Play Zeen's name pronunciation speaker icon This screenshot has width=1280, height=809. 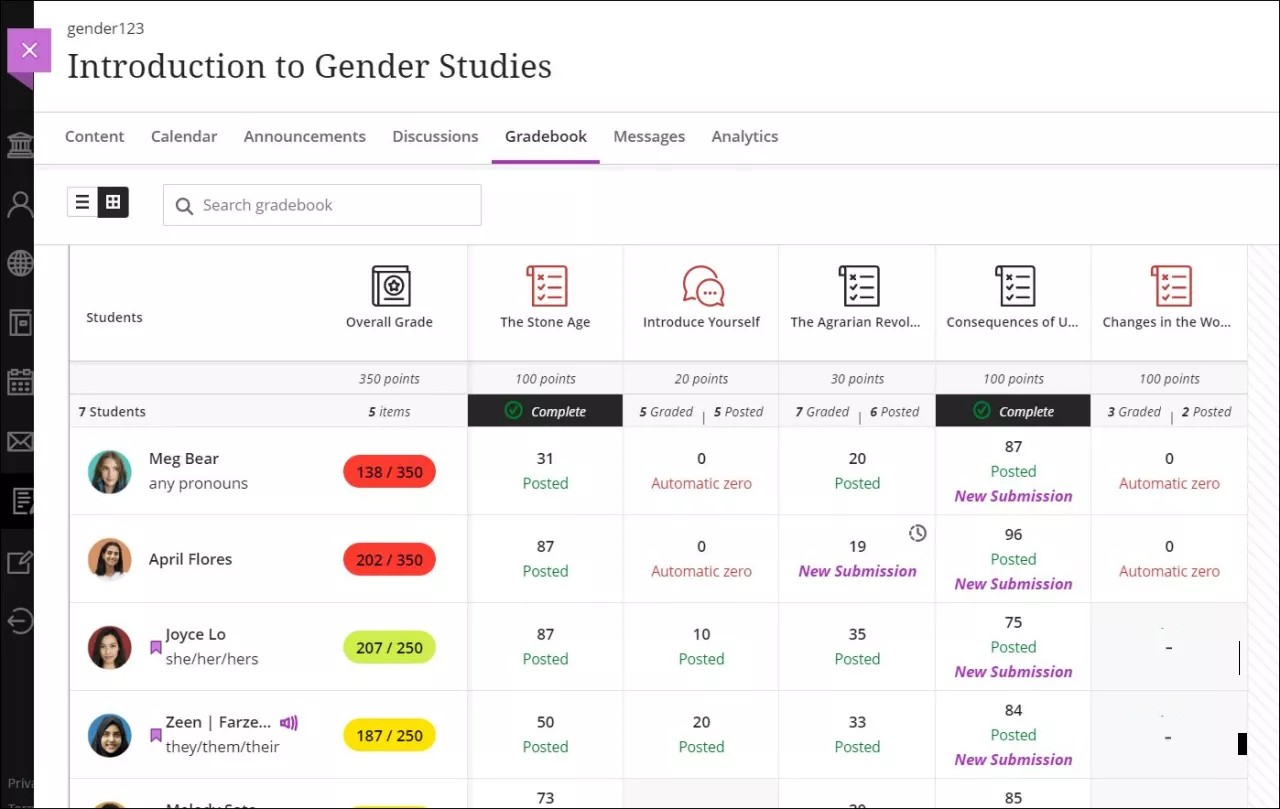click(x=289, y=722)
